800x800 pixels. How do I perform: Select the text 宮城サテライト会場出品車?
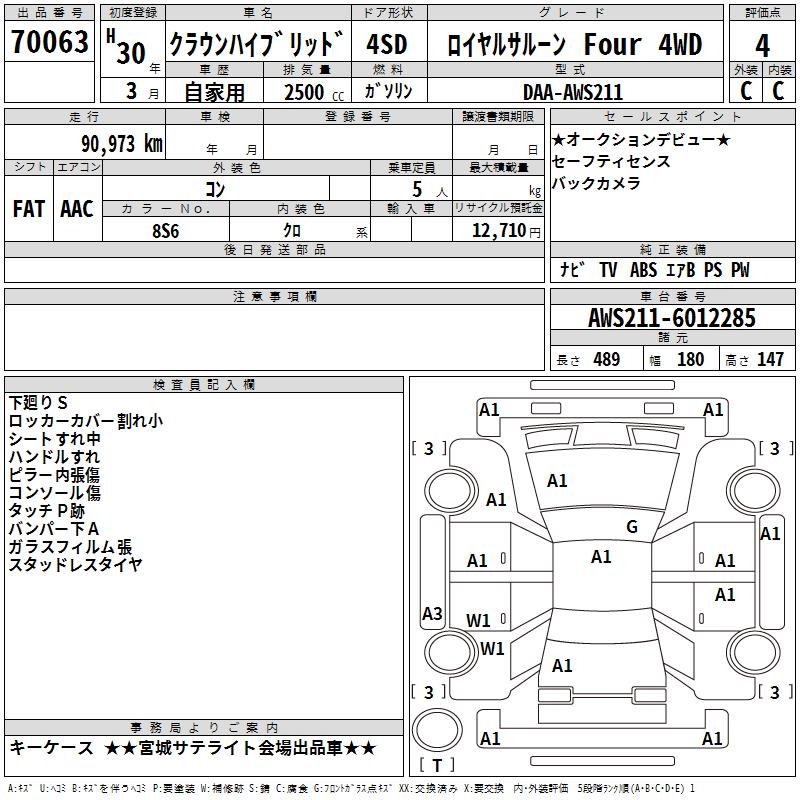(x=240, y=748)
